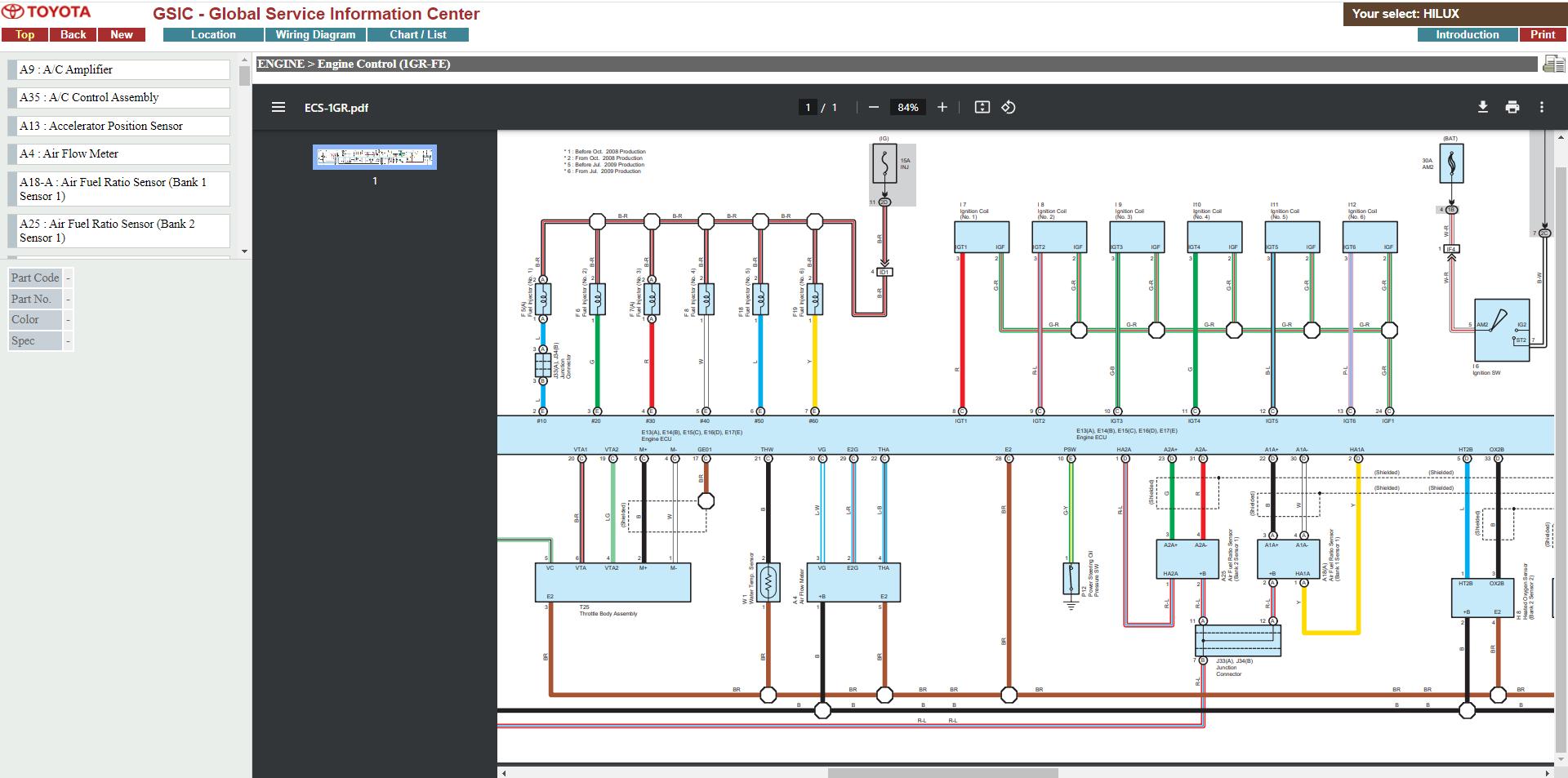Click the GSIC Global Service Information Center title

(x=316, y=14)
